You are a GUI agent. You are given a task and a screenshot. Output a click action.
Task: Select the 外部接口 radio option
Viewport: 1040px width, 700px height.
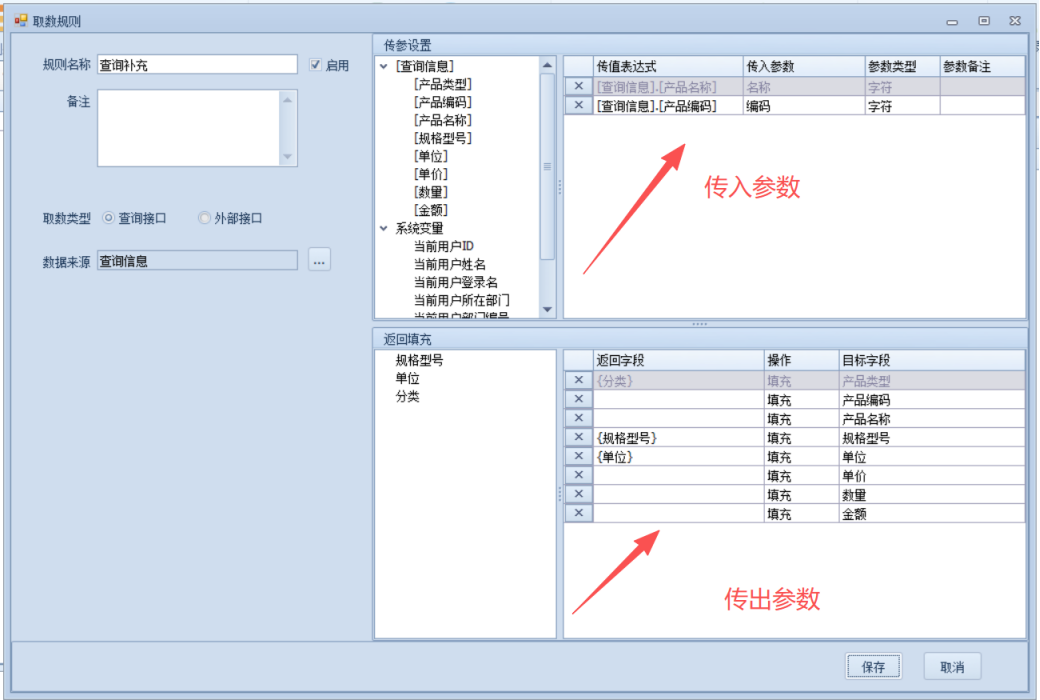[x=204, y=218]
